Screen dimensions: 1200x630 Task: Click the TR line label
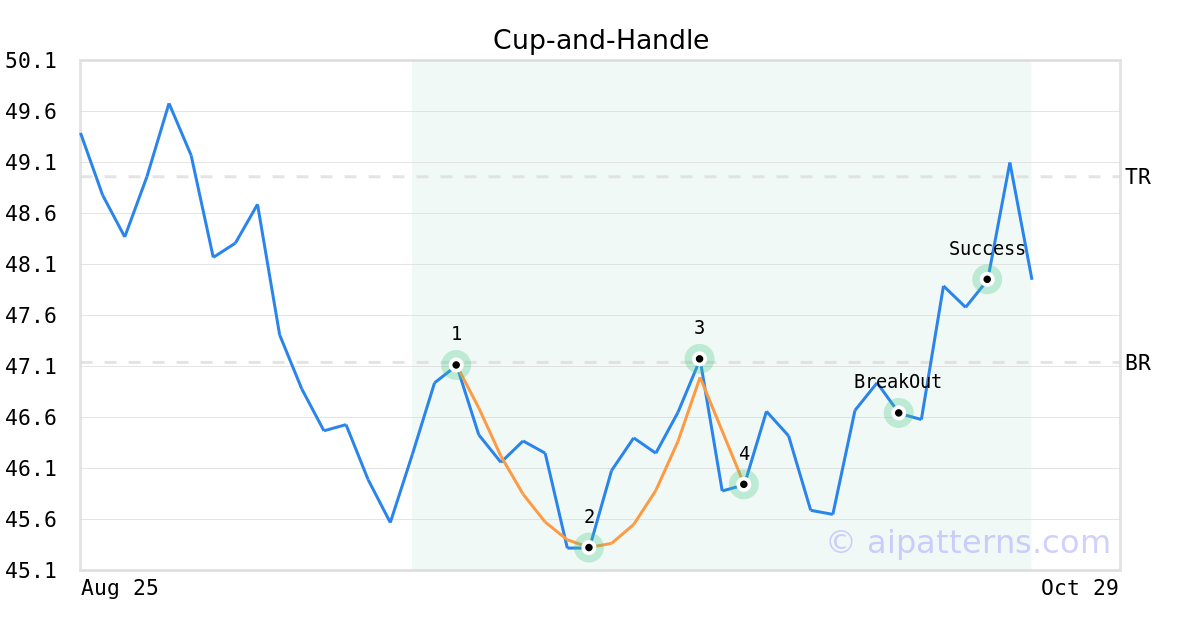[1138, 177]
